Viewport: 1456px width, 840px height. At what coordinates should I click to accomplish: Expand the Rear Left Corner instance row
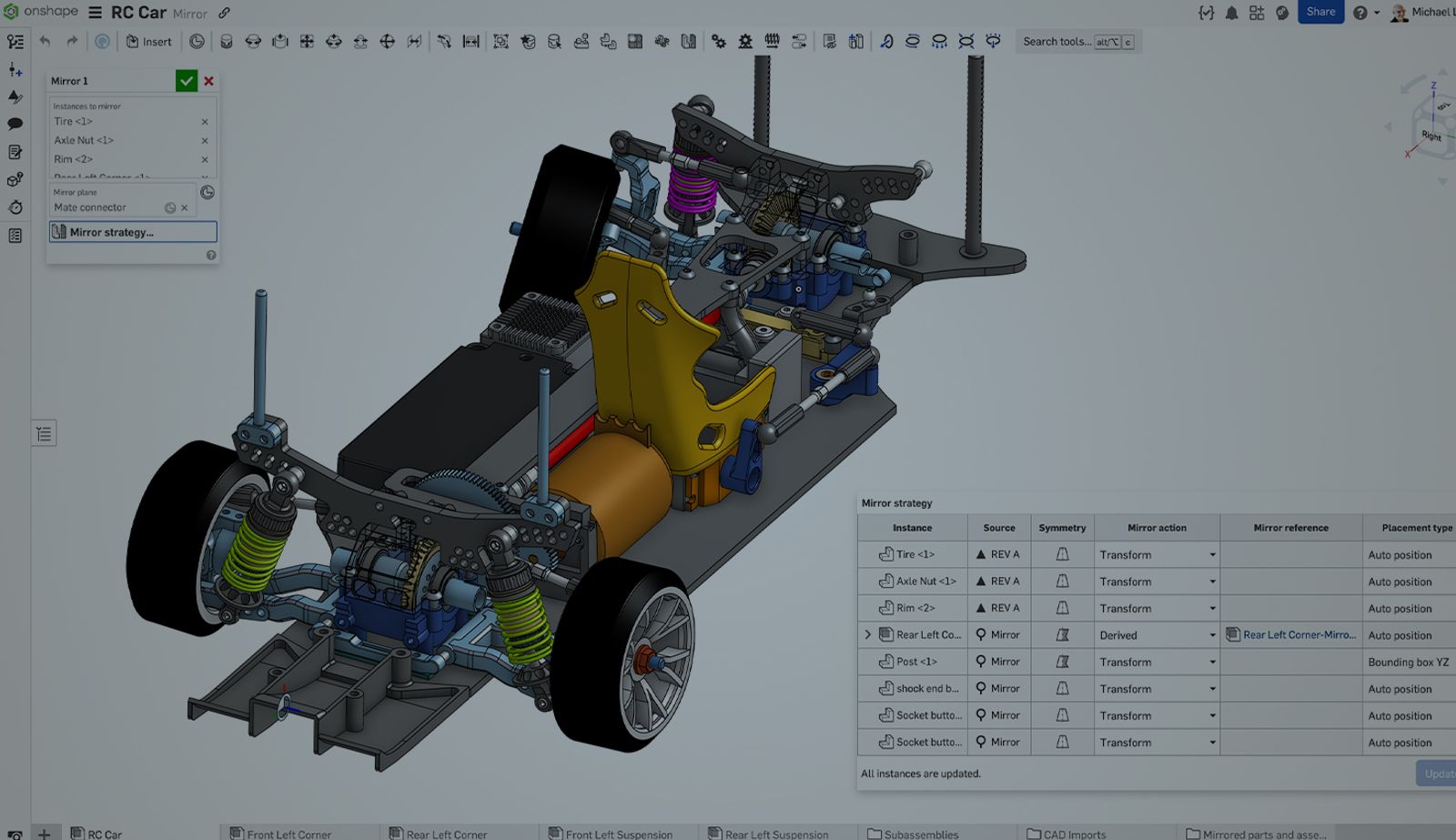click(866, 634)
